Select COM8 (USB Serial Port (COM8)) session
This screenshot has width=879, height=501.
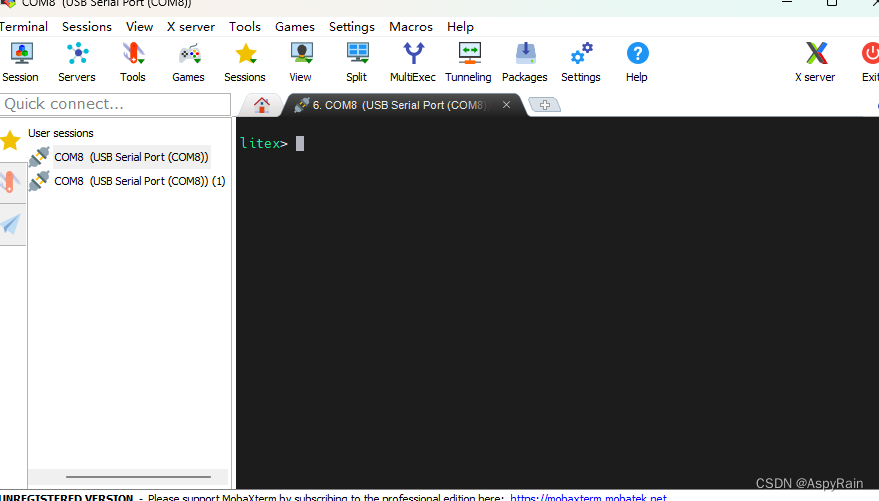coord(131,157)
